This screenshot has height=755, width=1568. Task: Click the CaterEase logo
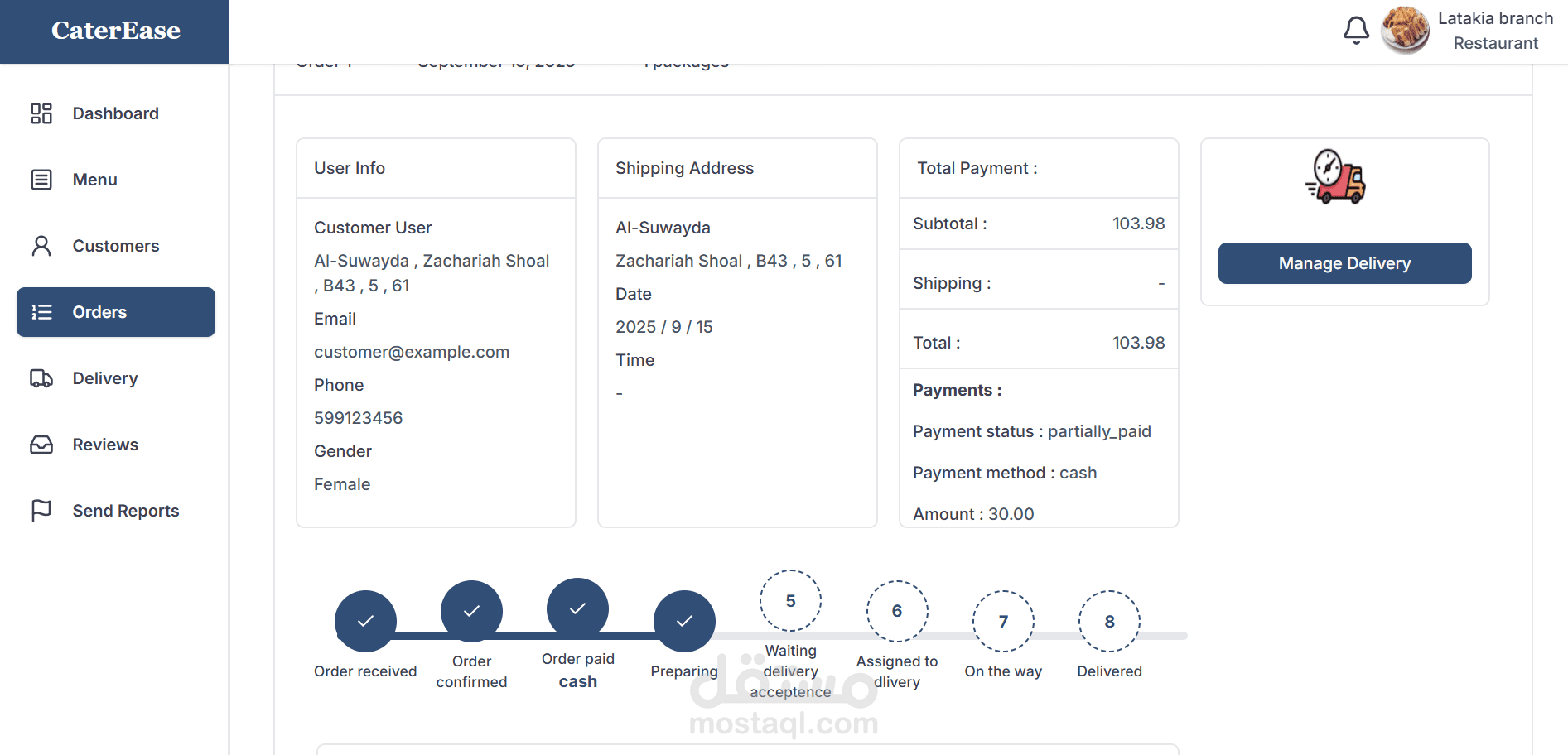click(x=116, y=31)
